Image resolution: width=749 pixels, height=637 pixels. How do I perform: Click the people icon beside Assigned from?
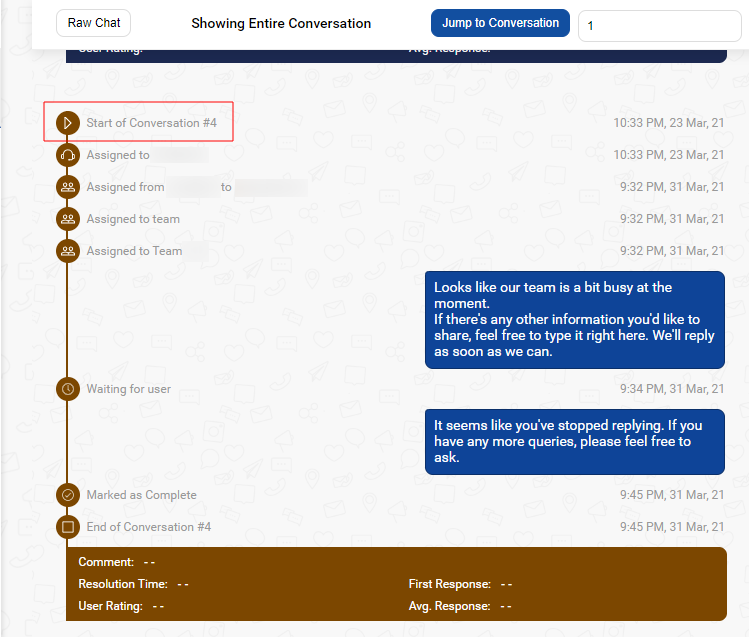click(x=68, y=187)
